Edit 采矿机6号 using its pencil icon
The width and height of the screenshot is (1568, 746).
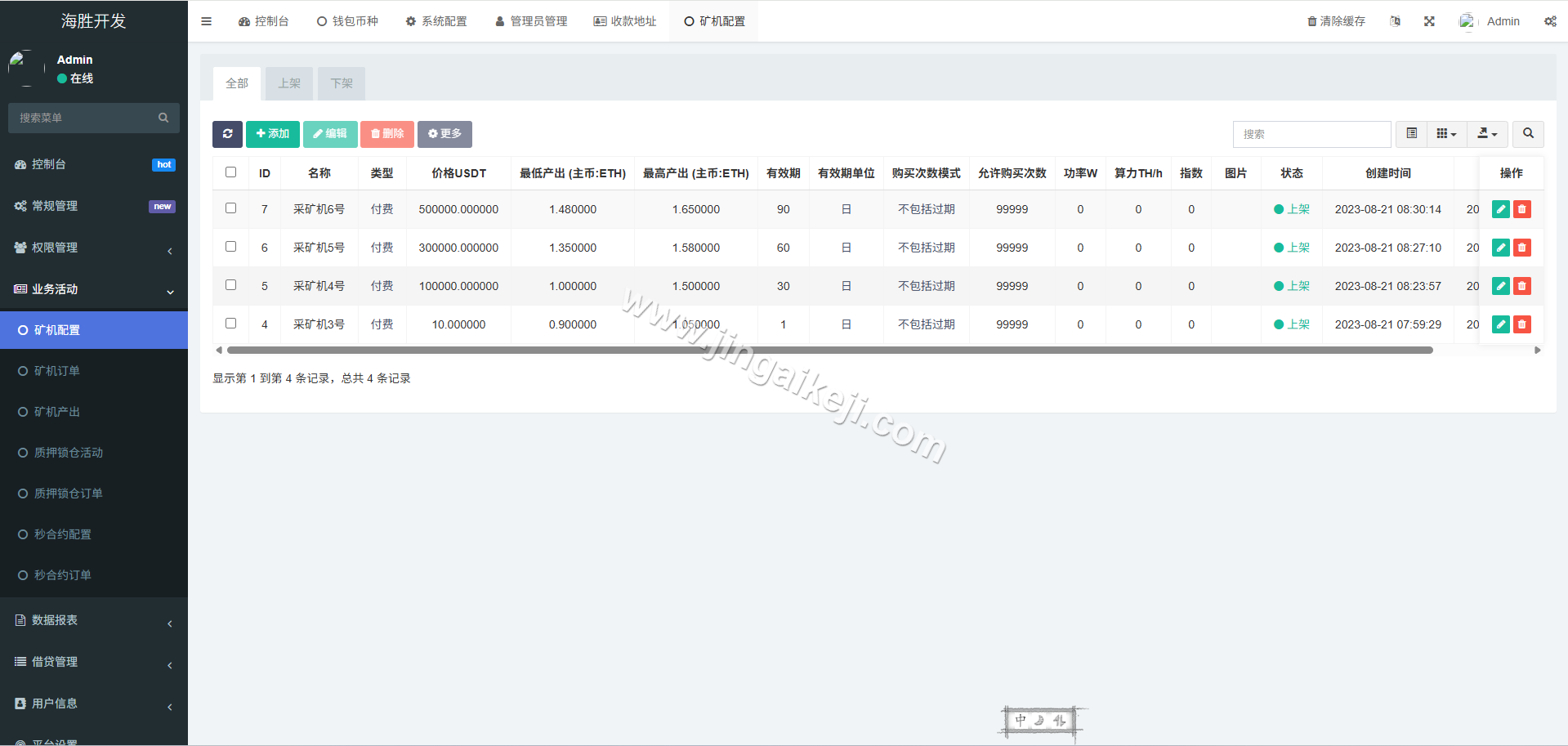(x=1500, y=209)
